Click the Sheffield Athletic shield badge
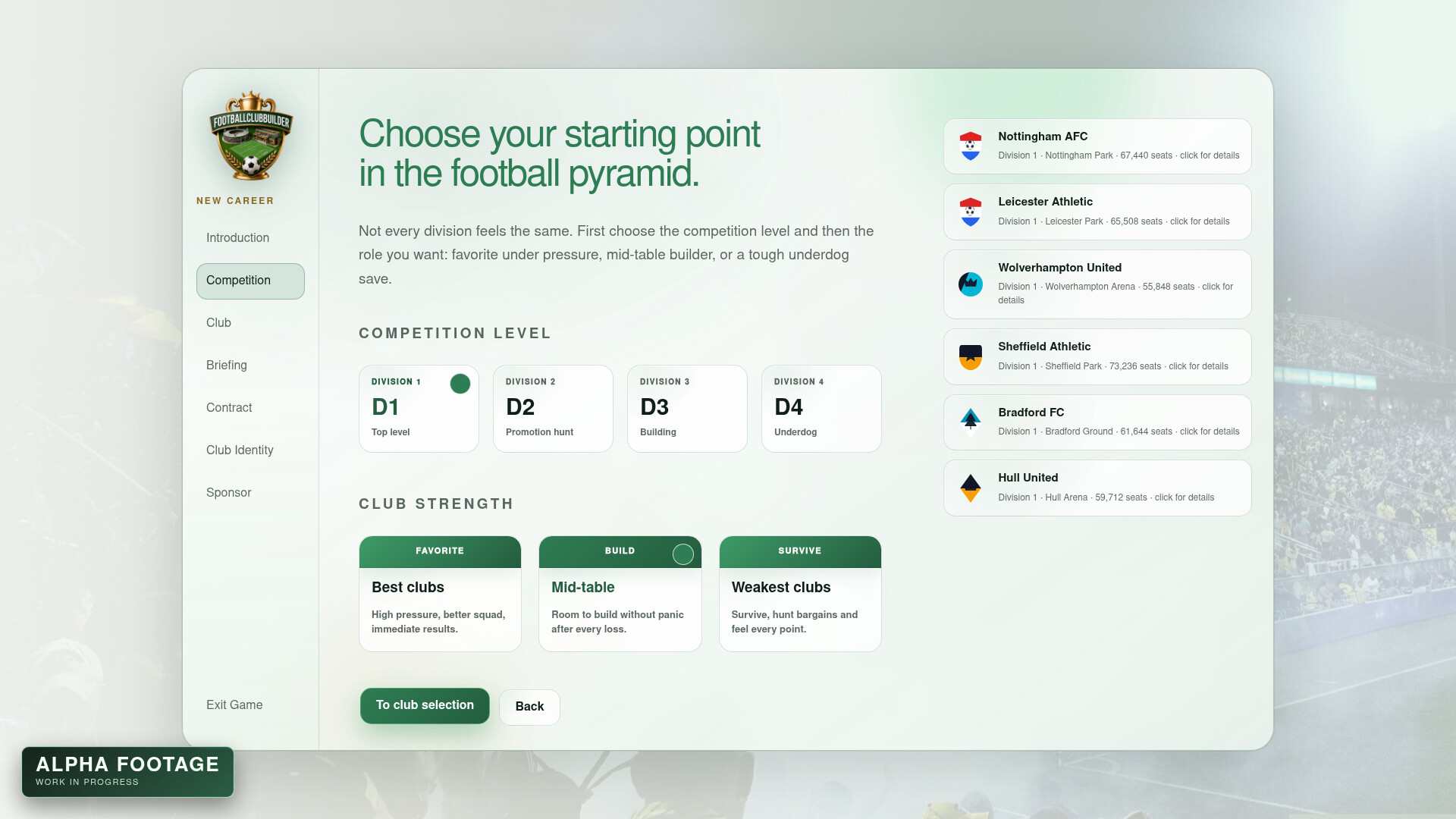Viewport: 1456px width, 819px height. coord(970,357)
